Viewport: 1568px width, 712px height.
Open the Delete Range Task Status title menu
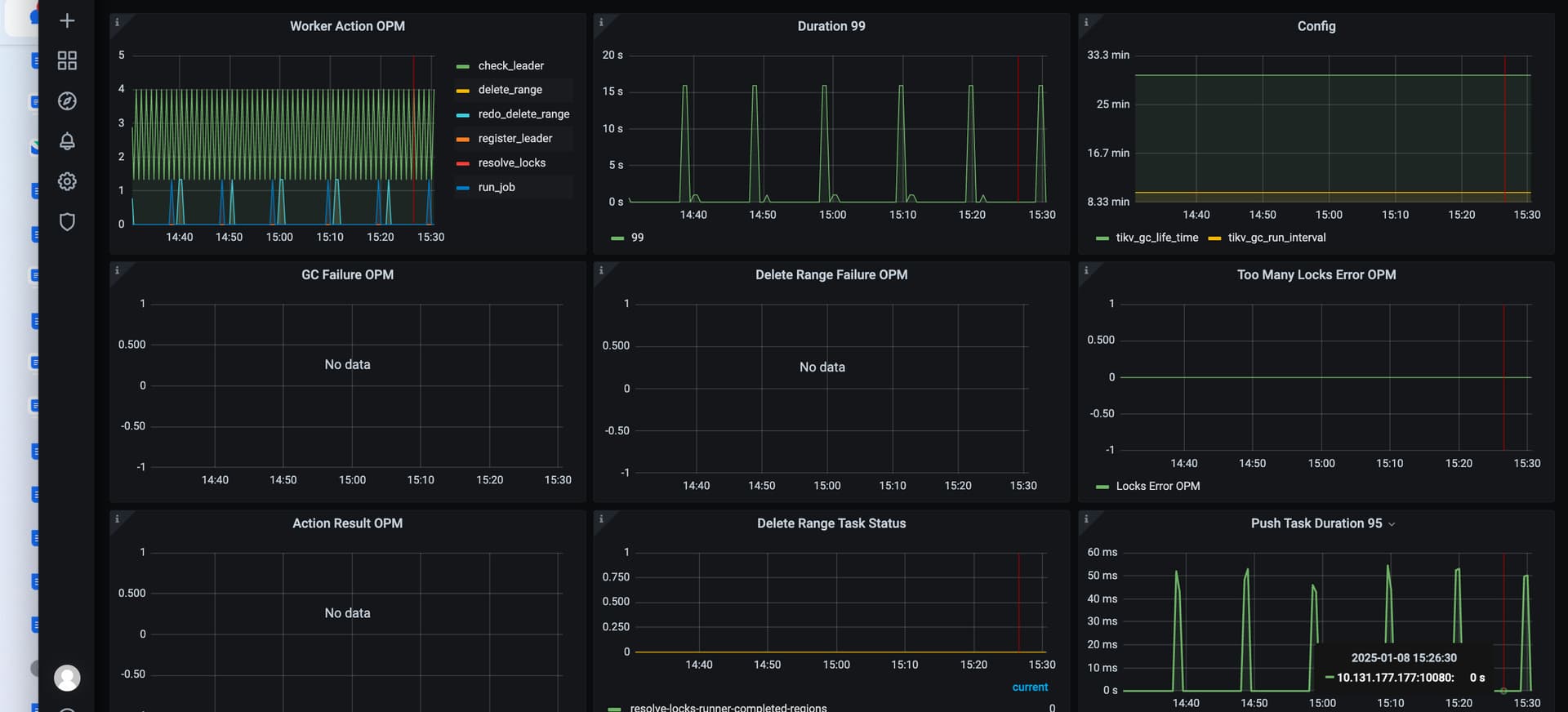831,523
